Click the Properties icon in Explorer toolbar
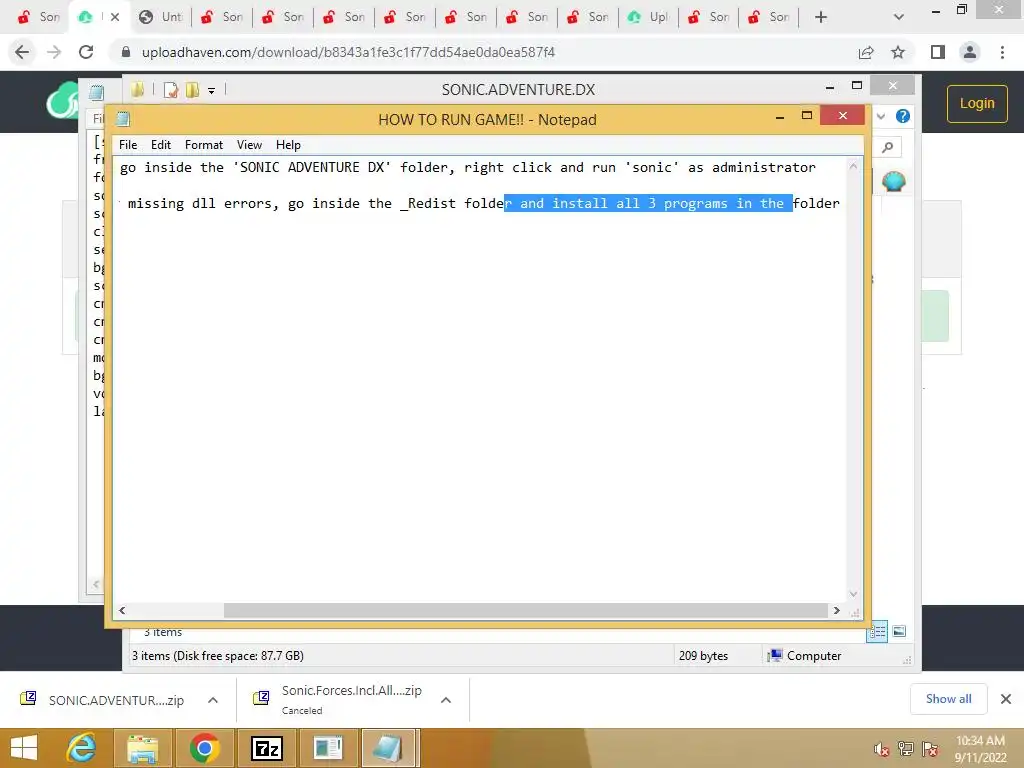 tap(171, 90)
